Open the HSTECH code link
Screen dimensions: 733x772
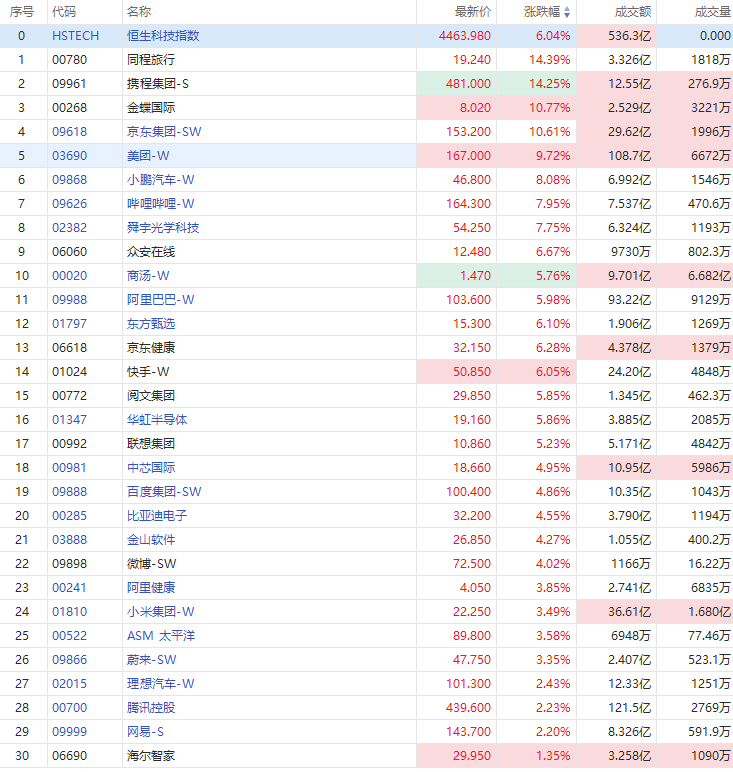[x=75, y=36]
